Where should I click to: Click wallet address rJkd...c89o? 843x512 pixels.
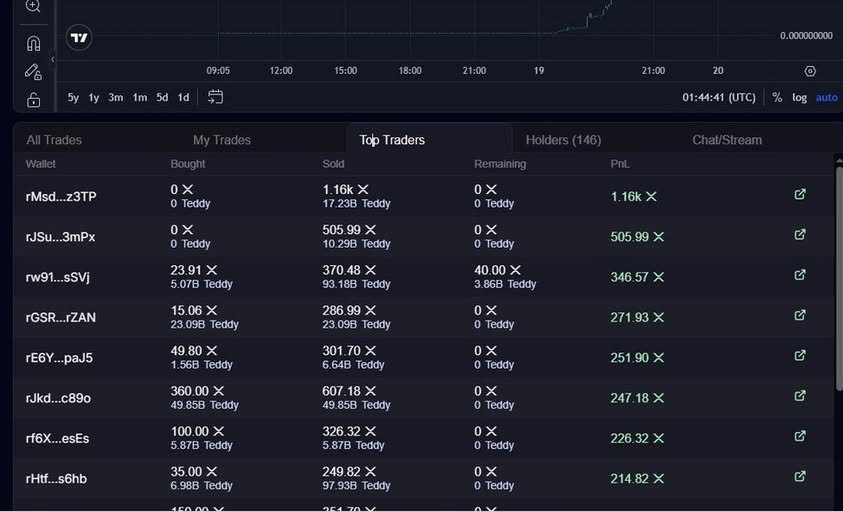pos(58,398)
